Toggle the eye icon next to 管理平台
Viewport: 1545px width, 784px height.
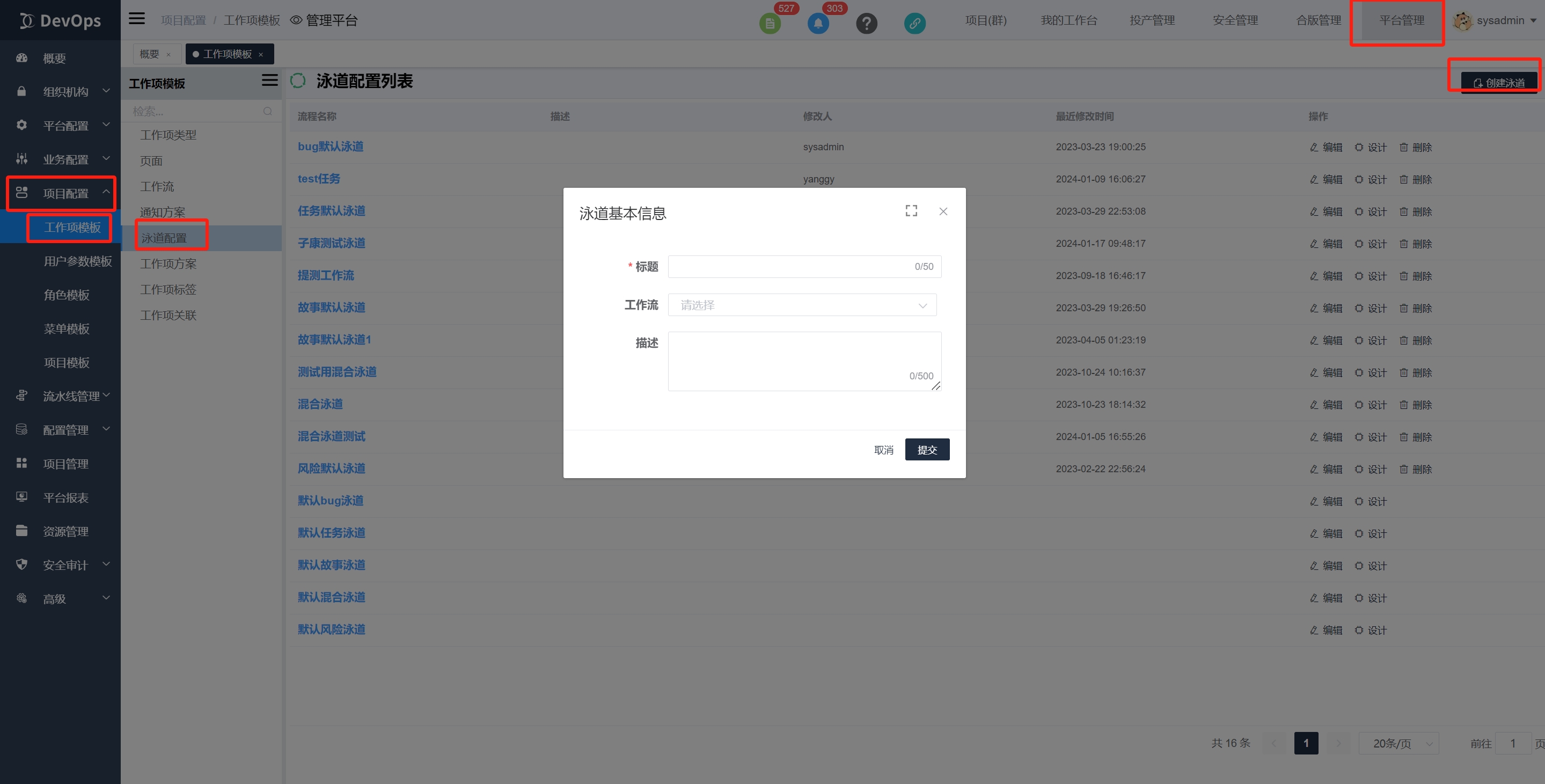pos(296,20)
